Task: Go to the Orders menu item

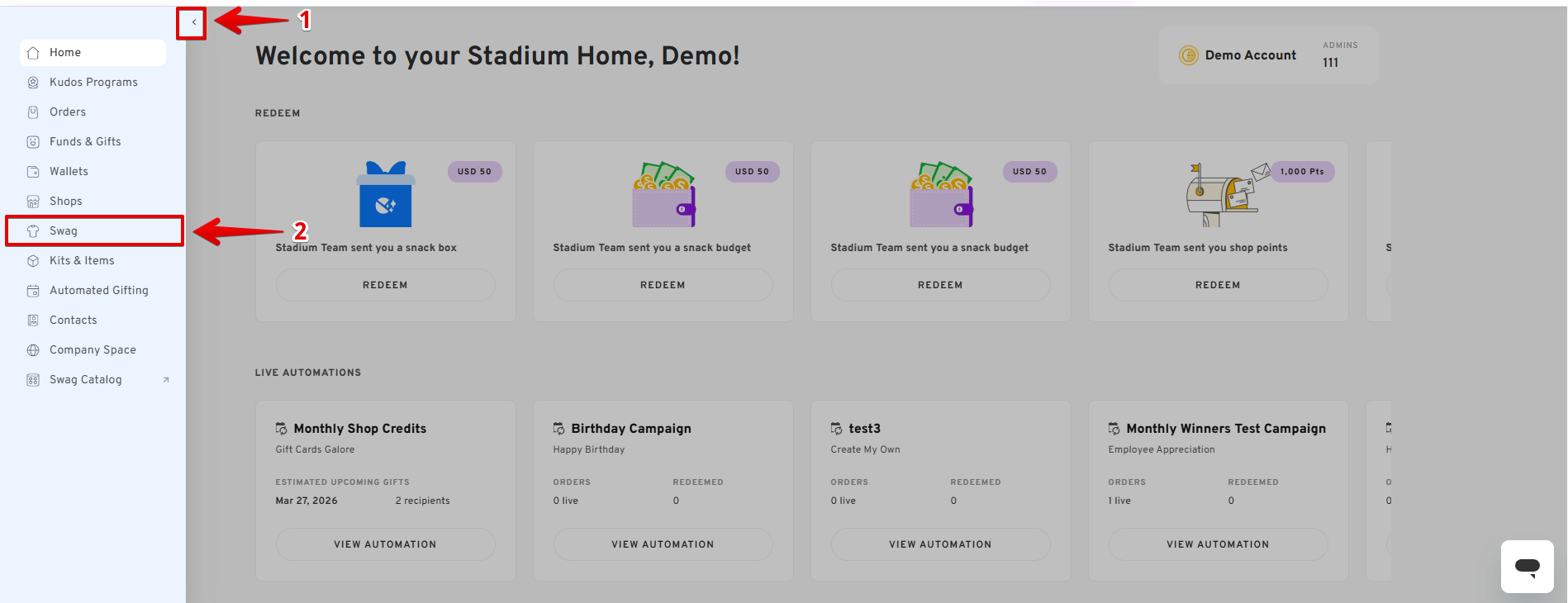Action: tap(68, 112)
